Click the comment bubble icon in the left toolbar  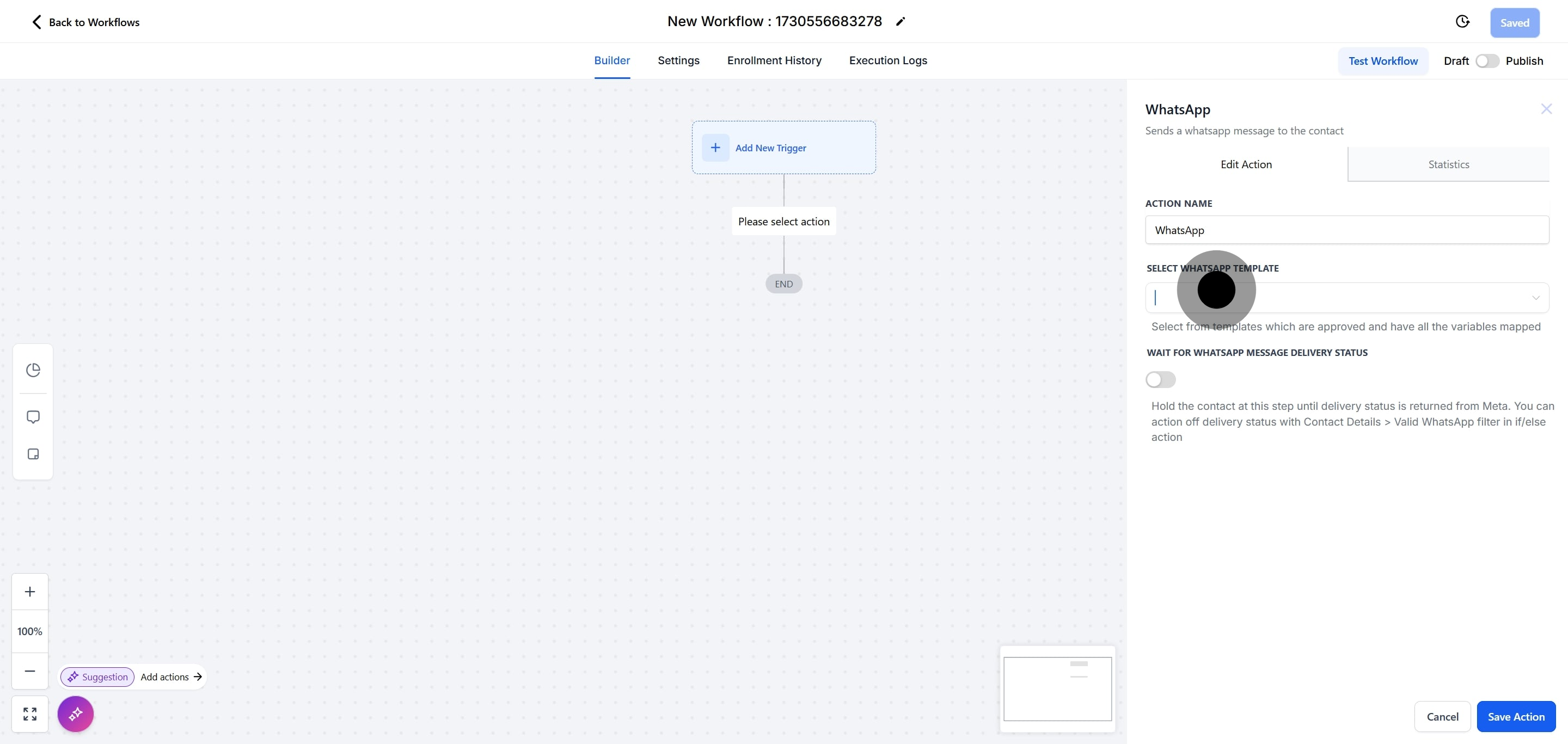tap(33, 417)
